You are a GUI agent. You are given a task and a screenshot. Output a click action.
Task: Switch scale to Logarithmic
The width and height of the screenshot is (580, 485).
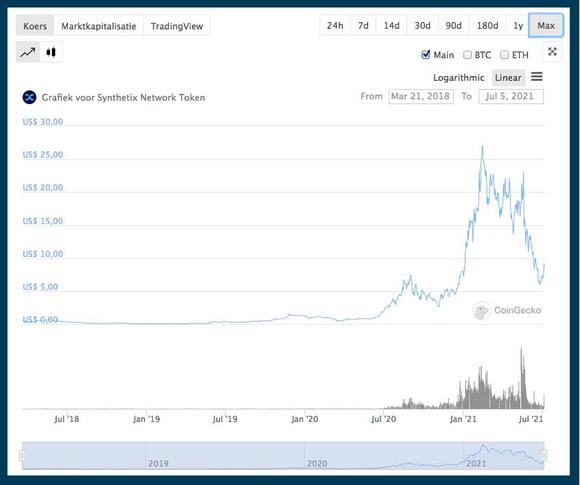(x=458, y=78)
